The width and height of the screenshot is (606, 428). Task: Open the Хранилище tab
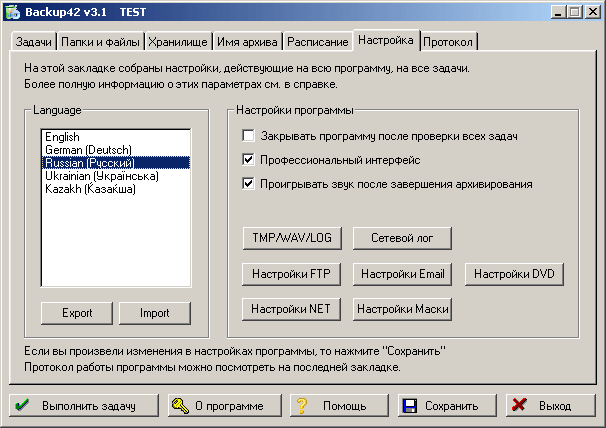click(178, 42)
